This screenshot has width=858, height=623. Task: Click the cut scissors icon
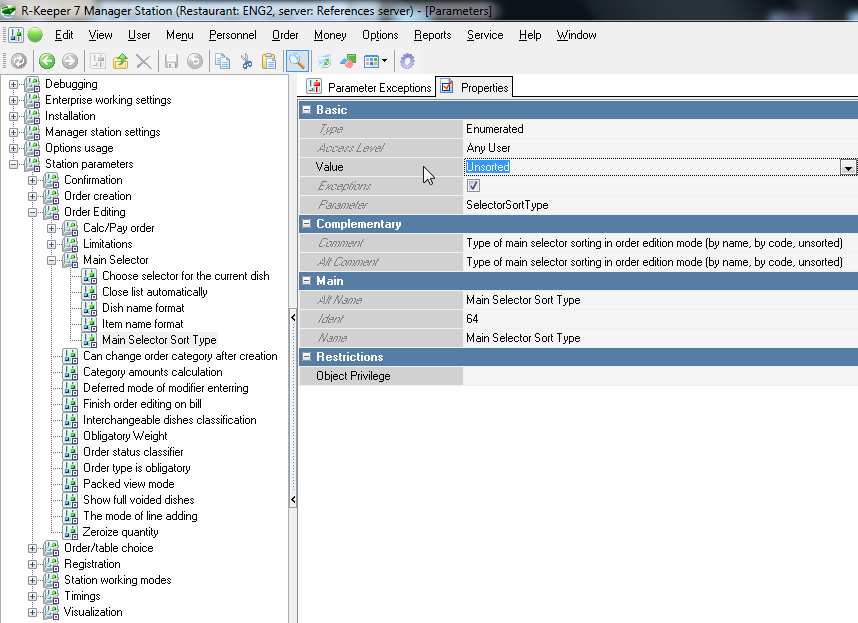[246, 61]
